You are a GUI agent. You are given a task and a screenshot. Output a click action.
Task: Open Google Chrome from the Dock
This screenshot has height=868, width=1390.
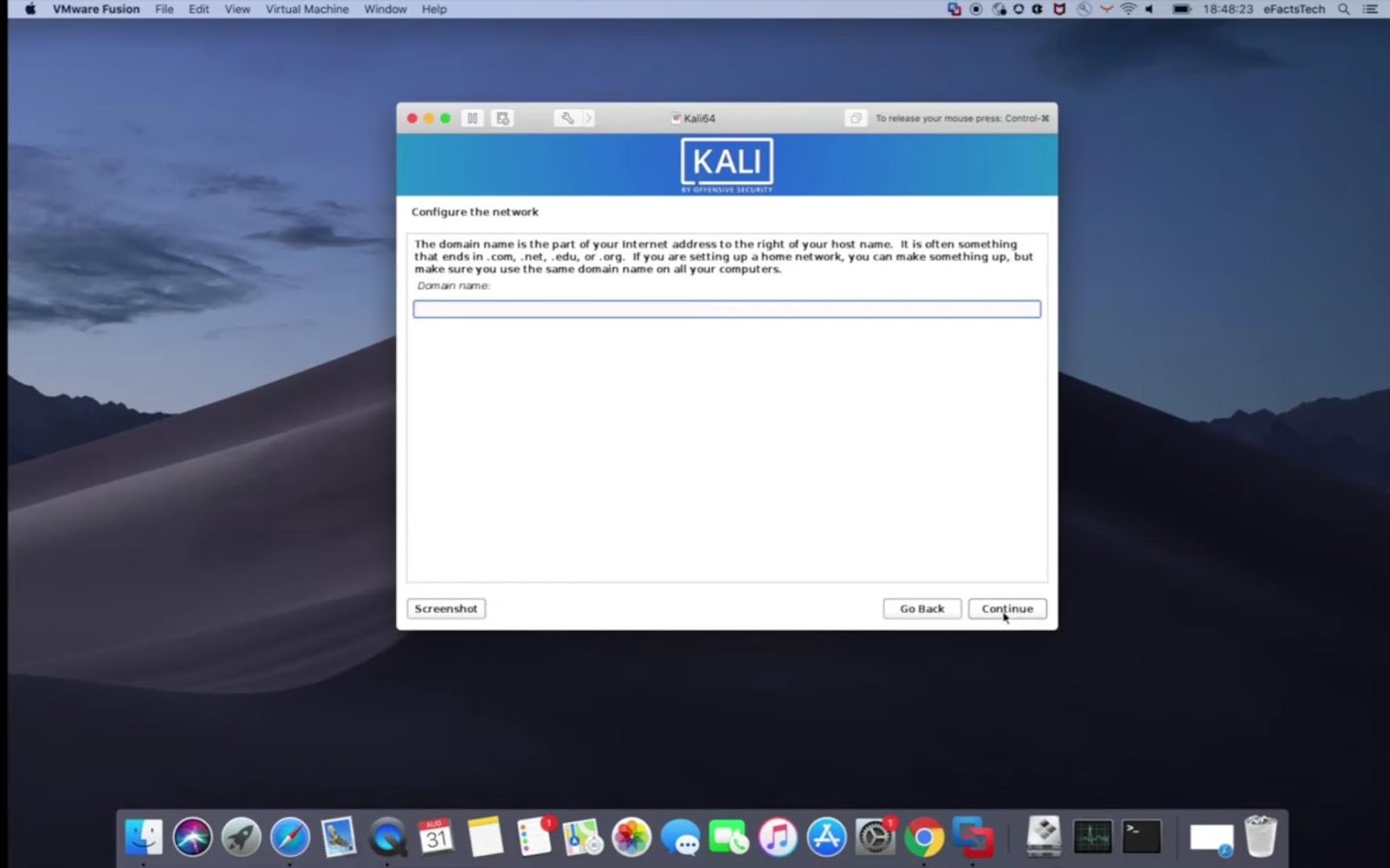(x=924, y=837)
